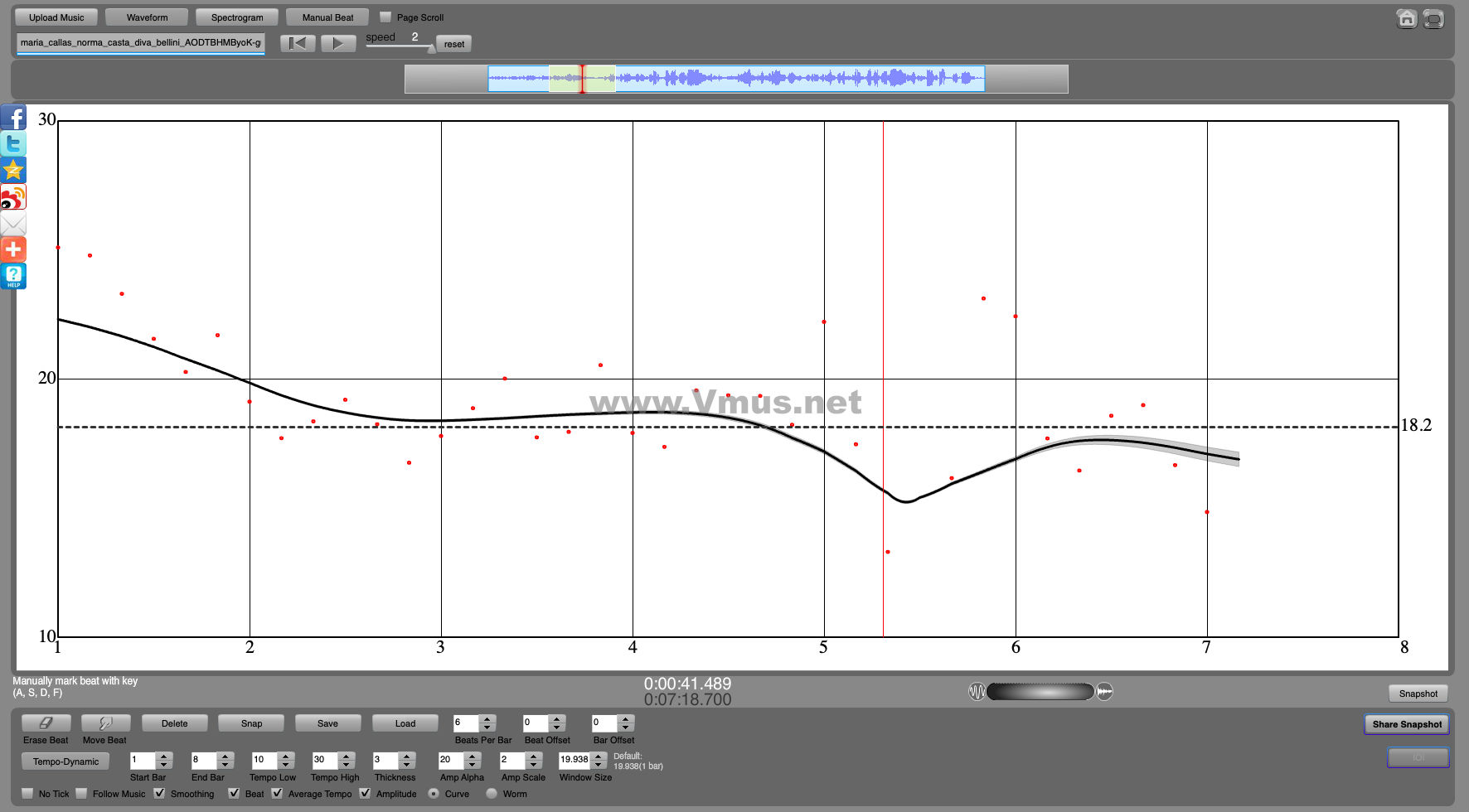Viewport: 1469px width, 812px height.
Task: Enable the Page Scroll checkbox
Action: (385, 17)
